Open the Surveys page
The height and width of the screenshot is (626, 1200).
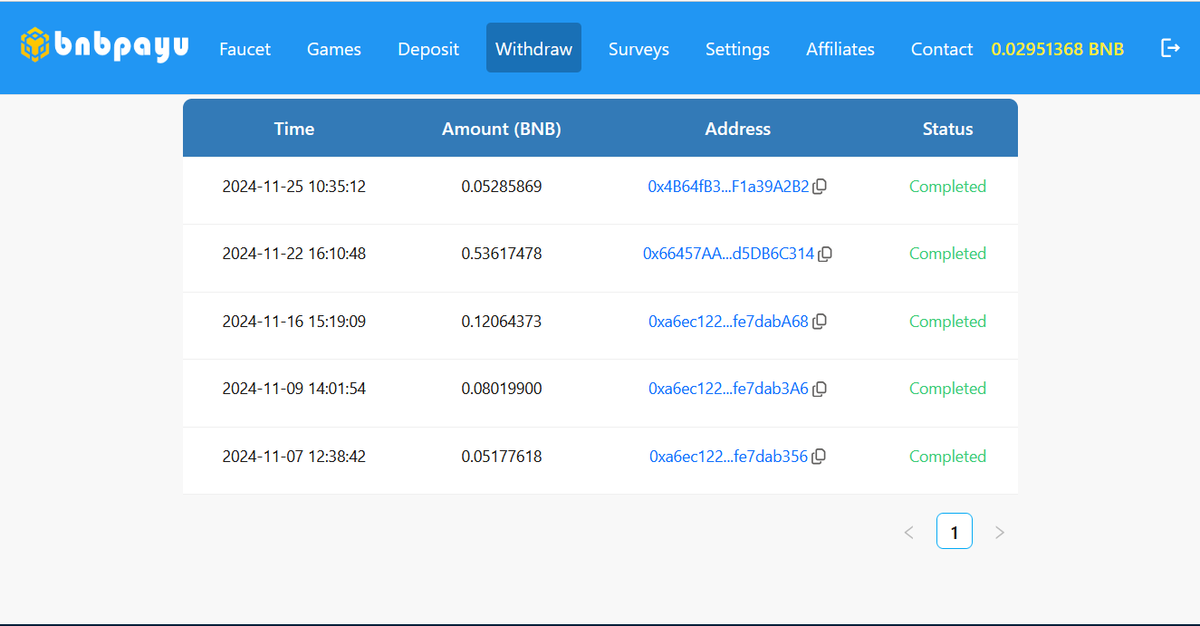pyautogui.click(x=639, y=49)
